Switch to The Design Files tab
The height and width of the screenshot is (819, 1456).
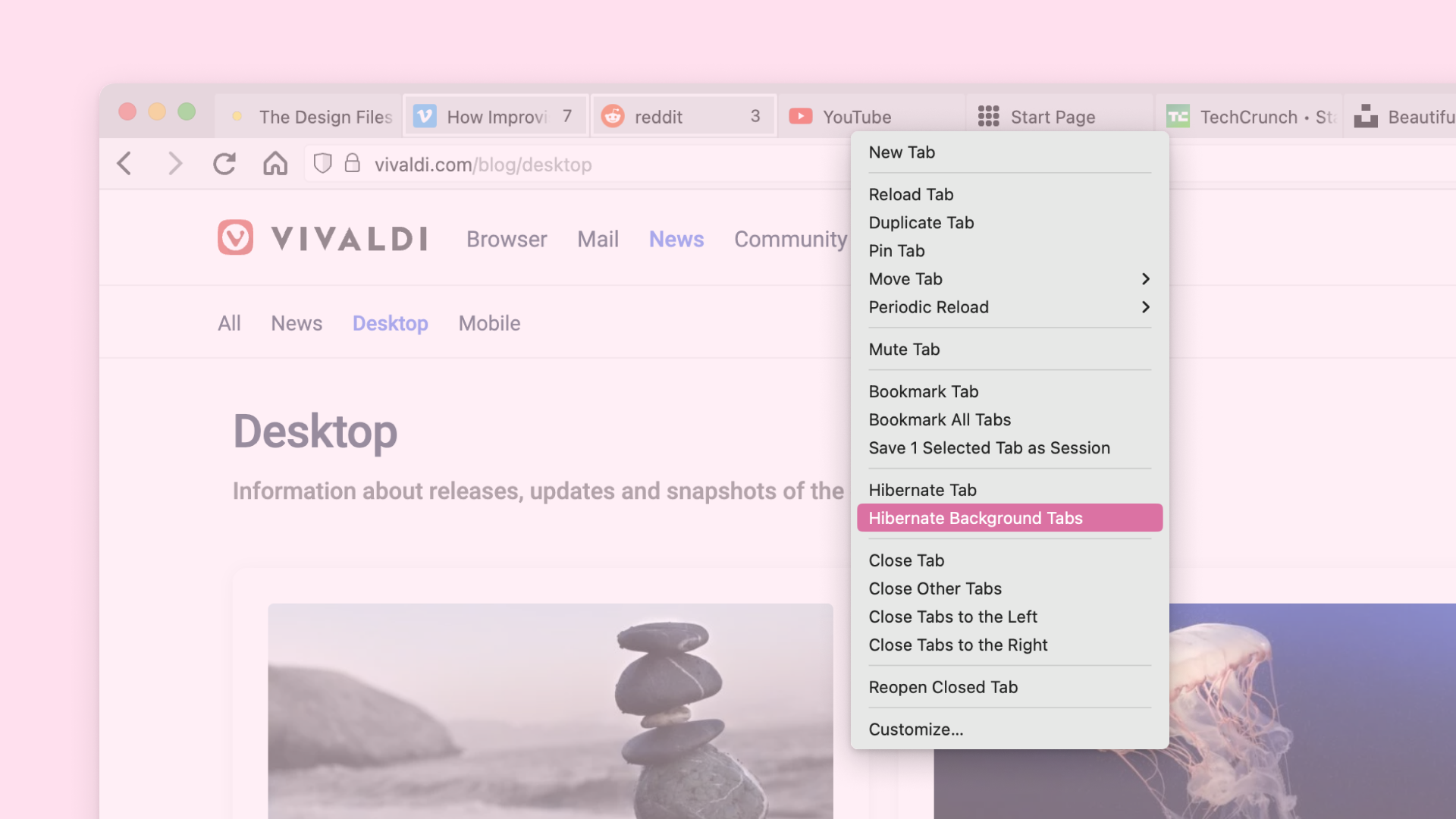pos(308,116)
